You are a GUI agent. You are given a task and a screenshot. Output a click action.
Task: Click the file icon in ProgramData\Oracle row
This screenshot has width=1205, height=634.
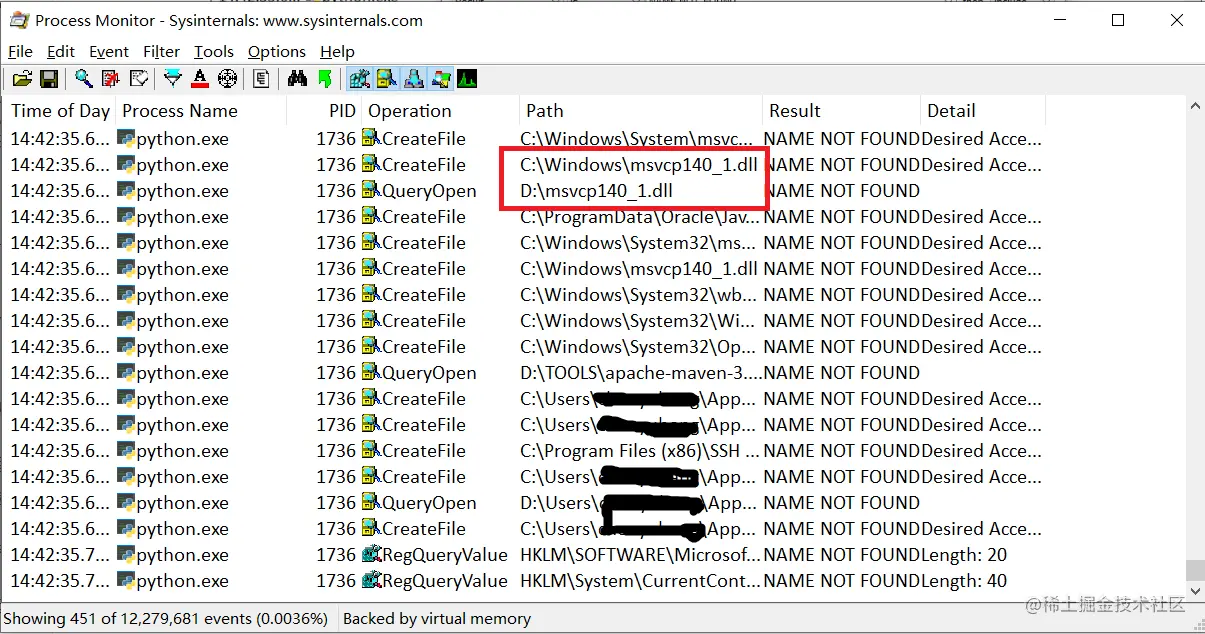tap(371, 216)
